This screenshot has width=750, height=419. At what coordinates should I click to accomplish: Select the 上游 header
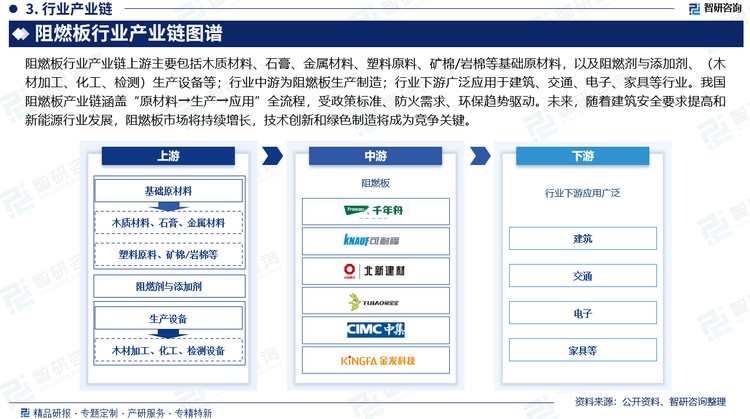(x=168, y=156)
